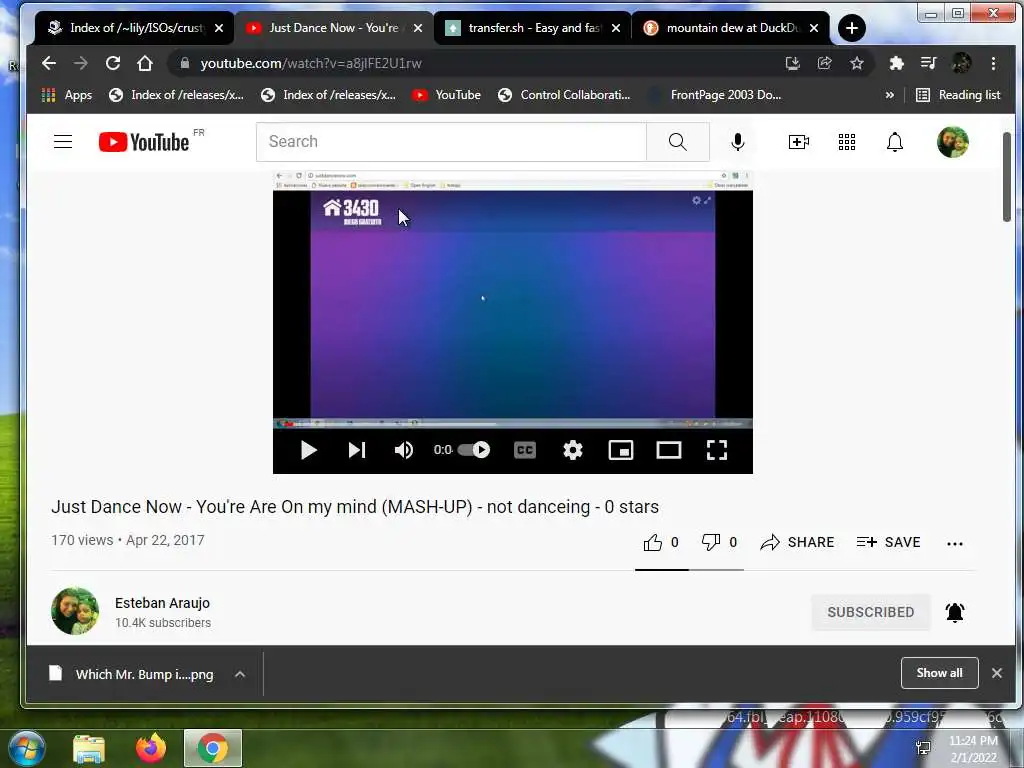Open video player settings gear
The image size is (1024, 768).
point(573,450)
